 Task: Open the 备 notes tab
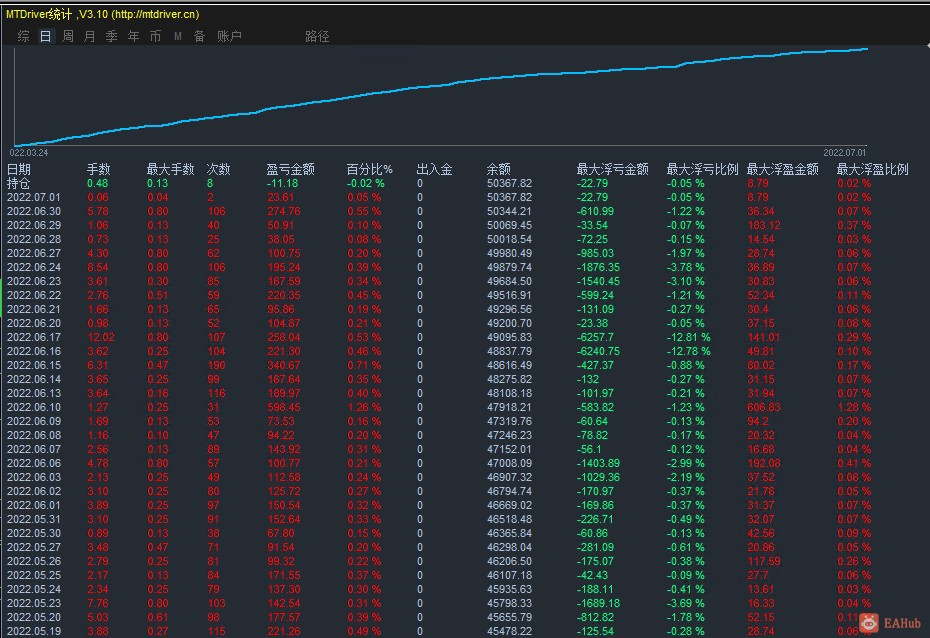pos(199,36)
